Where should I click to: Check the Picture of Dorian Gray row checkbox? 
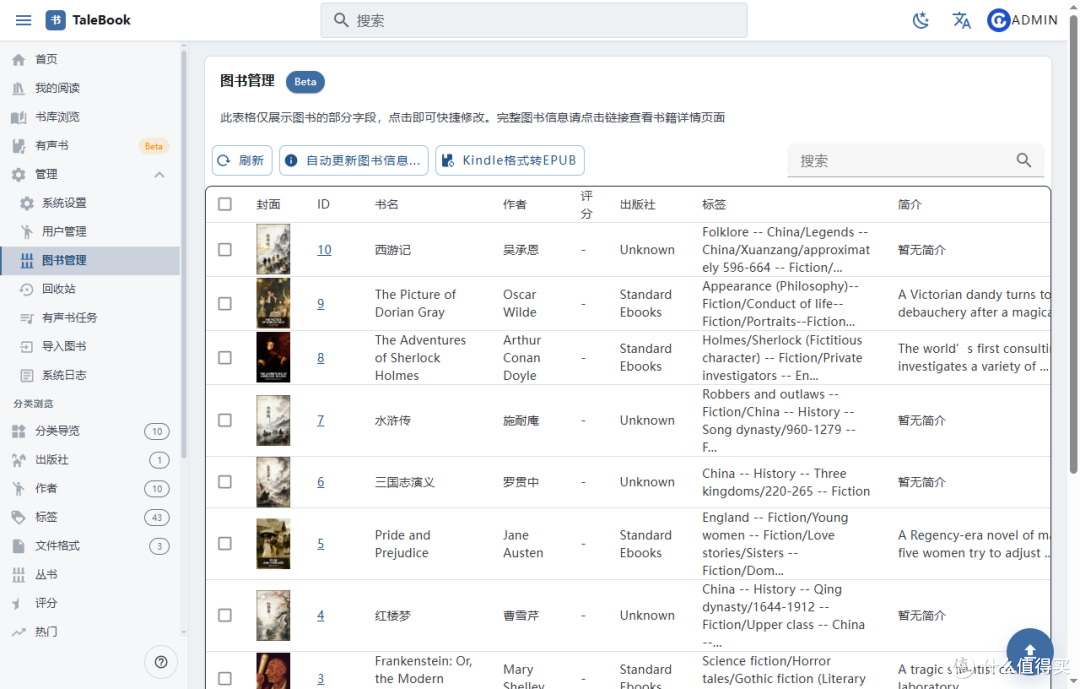[225, 303]
